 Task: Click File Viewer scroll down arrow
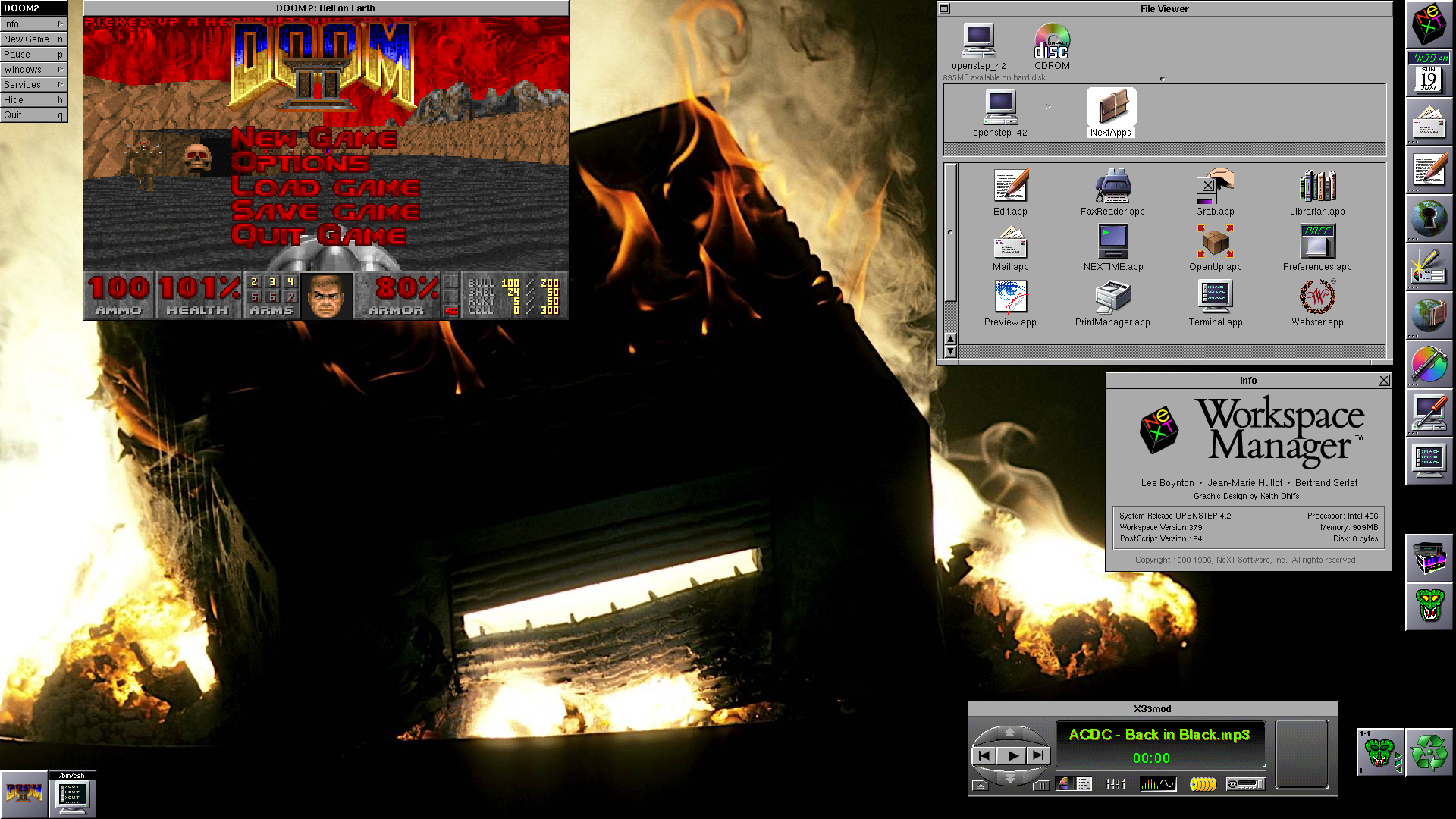click(x=951, y=351)
